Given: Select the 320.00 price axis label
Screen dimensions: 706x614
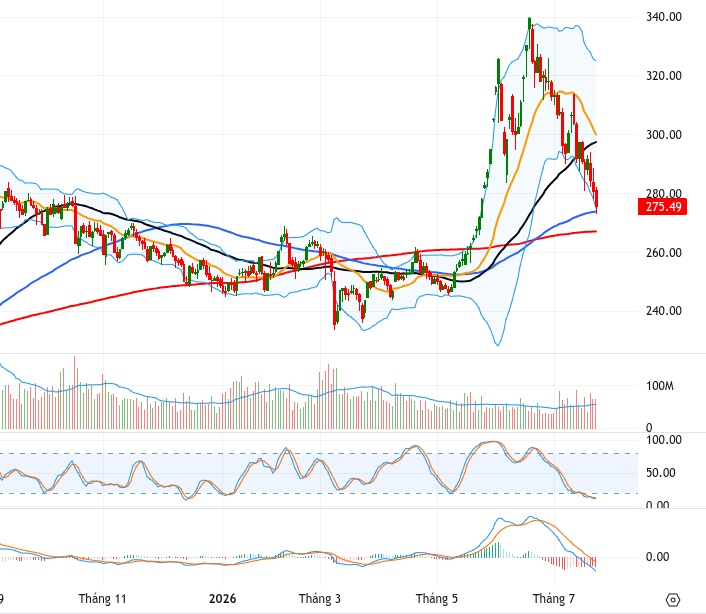Looking at the screenshot, I should (664, 76).
